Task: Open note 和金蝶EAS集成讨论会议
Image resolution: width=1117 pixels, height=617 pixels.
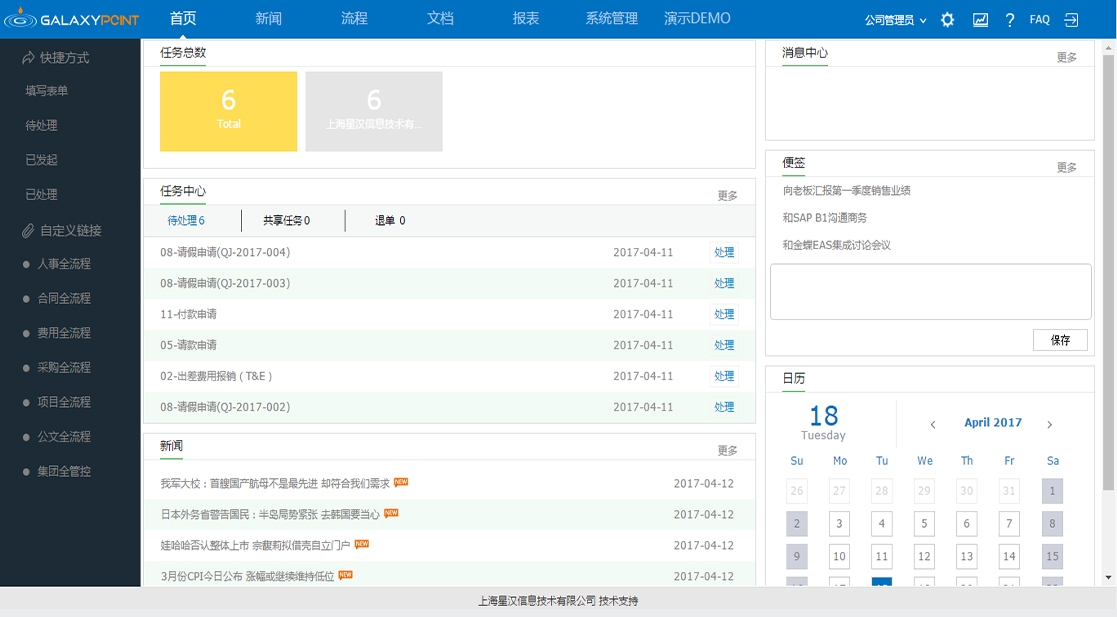Action: (x=836, y=244)
